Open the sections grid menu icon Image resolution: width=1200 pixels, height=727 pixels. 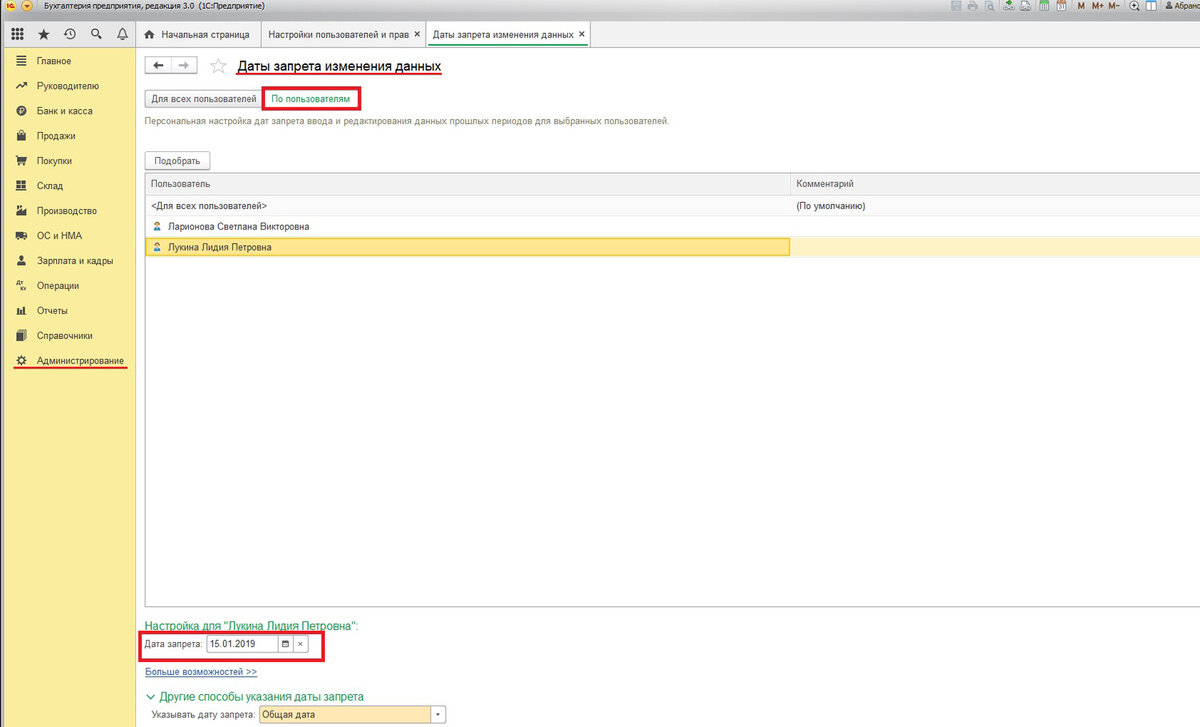[x=17, y=34]
